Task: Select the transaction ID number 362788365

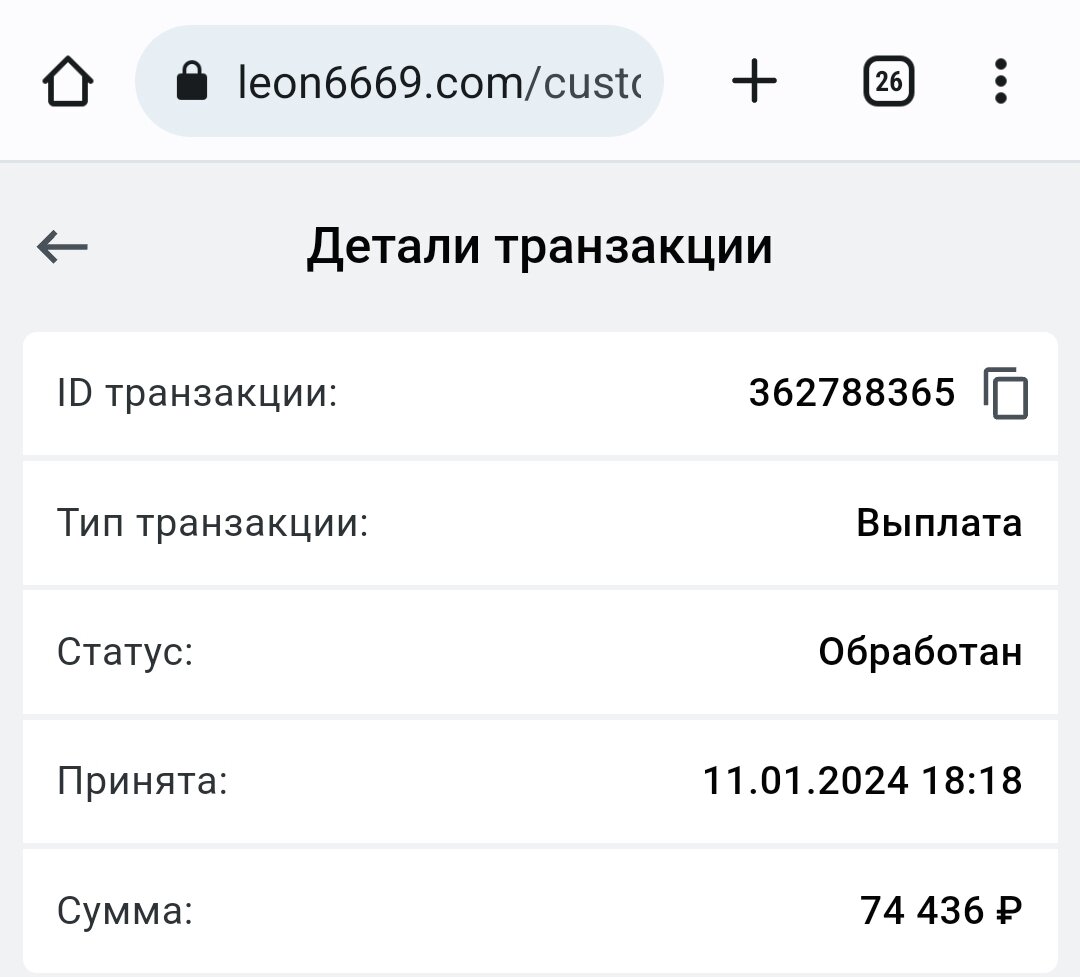Action: [852, 393]
